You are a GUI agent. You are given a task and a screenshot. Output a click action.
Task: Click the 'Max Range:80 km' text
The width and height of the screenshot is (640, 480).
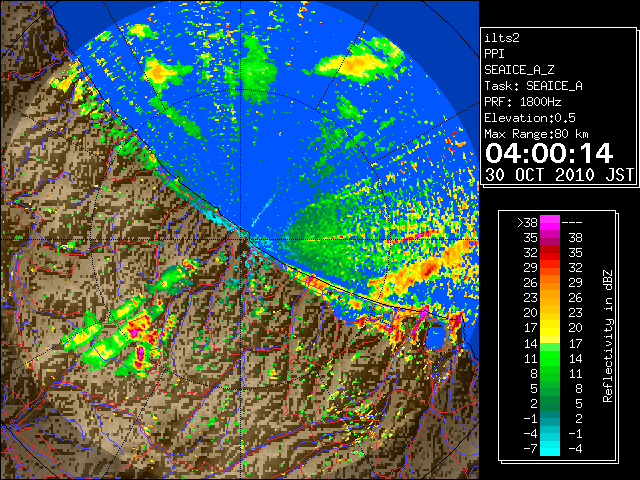pos(536,134)
